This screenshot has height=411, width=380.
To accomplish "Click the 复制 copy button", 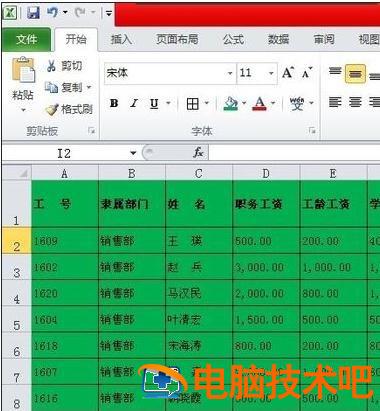I will 68,88.
